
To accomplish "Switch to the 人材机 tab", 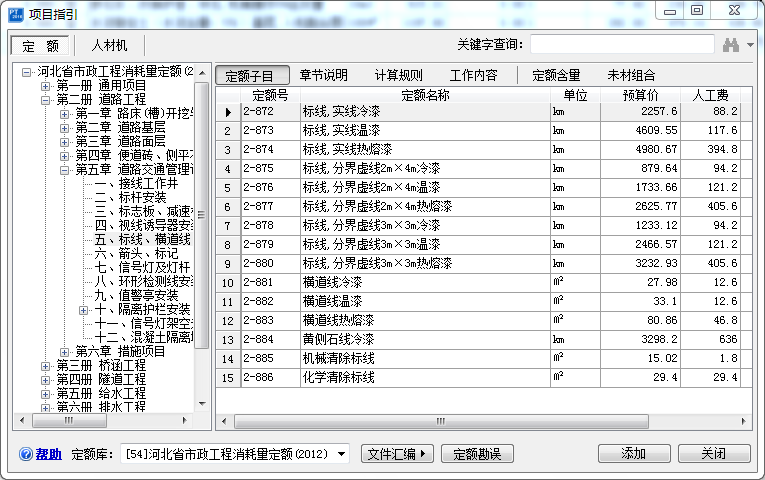I will 109,45.
